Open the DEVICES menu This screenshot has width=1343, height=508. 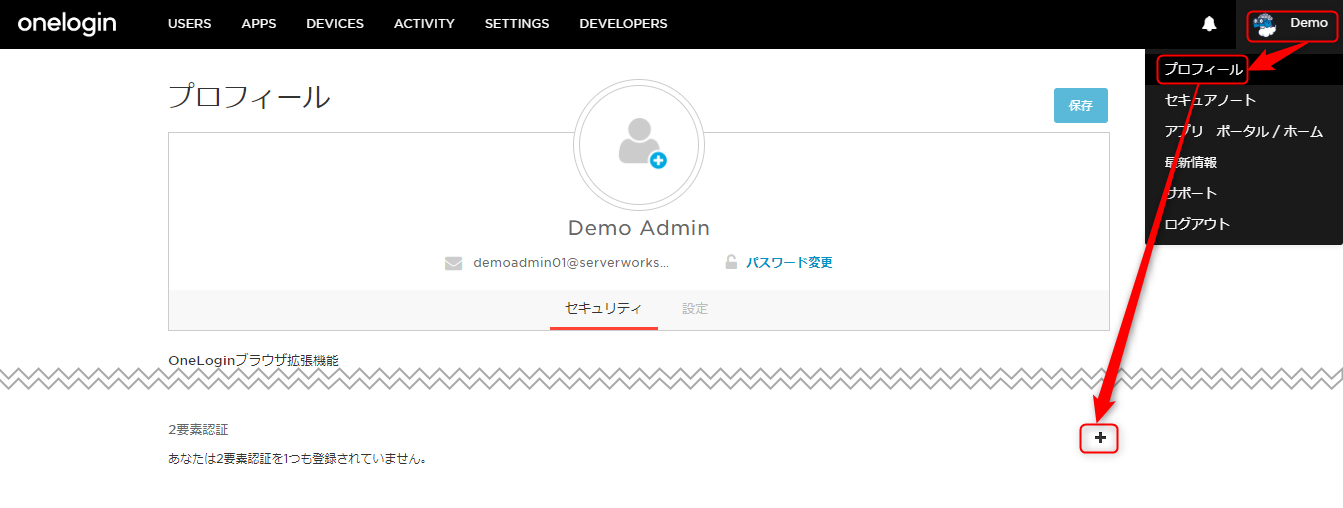click(x=335, y=24)
